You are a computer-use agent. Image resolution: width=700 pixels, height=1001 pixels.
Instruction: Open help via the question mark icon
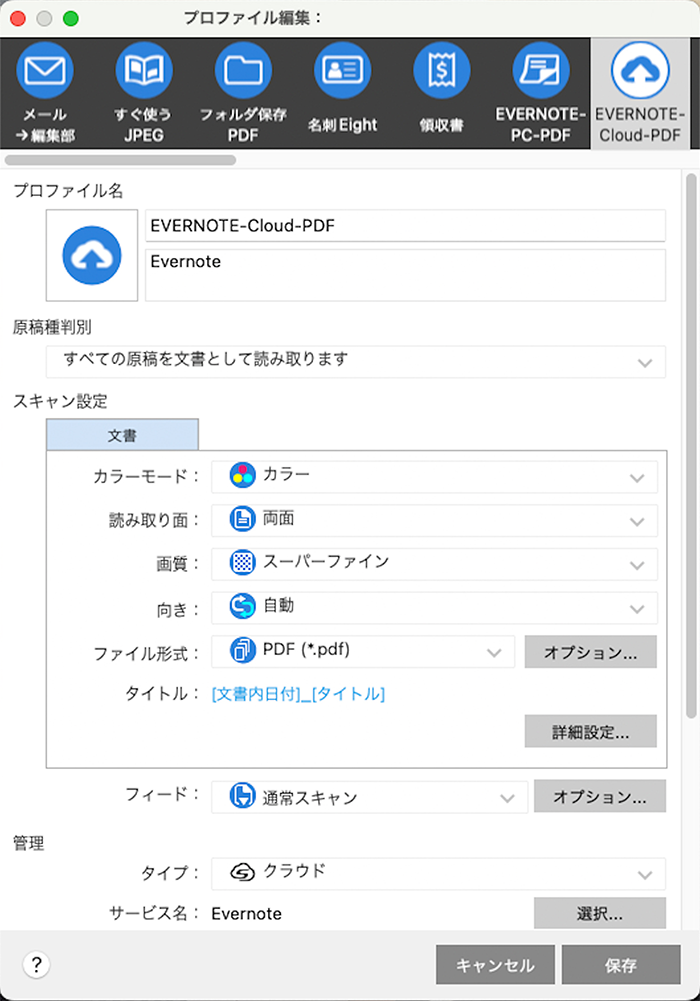pos(36,964)
